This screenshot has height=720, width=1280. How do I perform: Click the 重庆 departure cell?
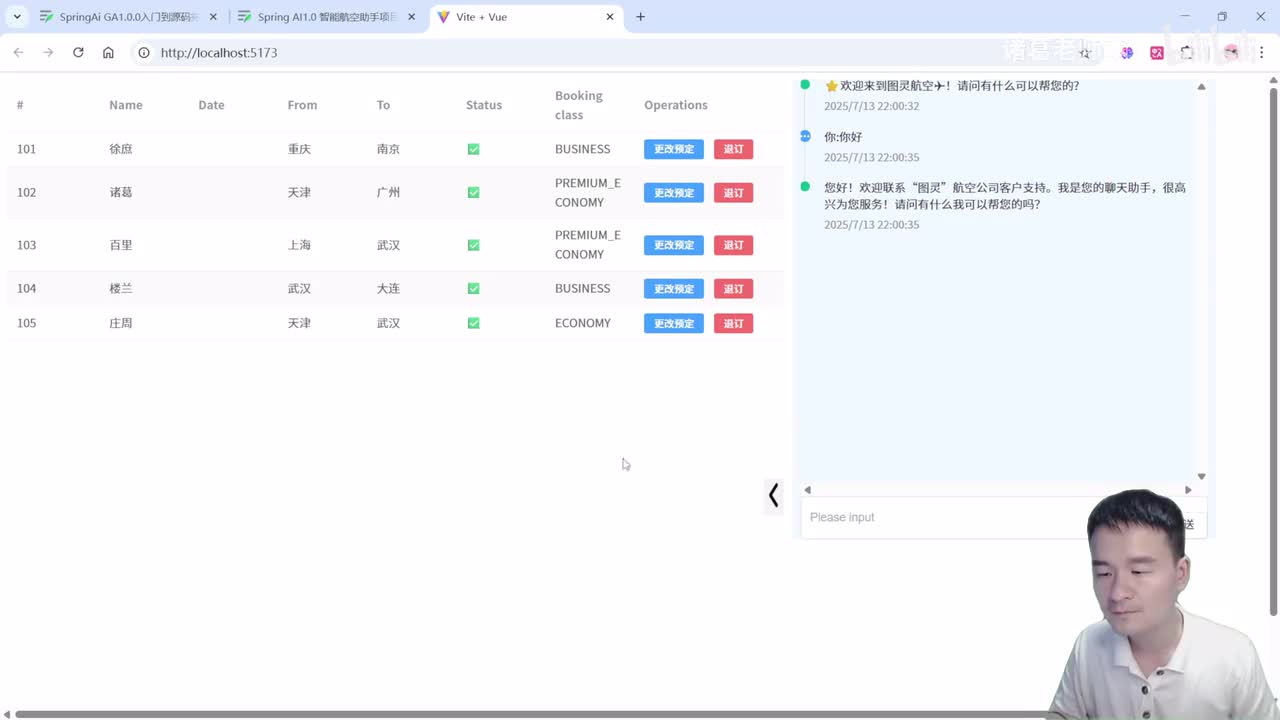(299, 149)
